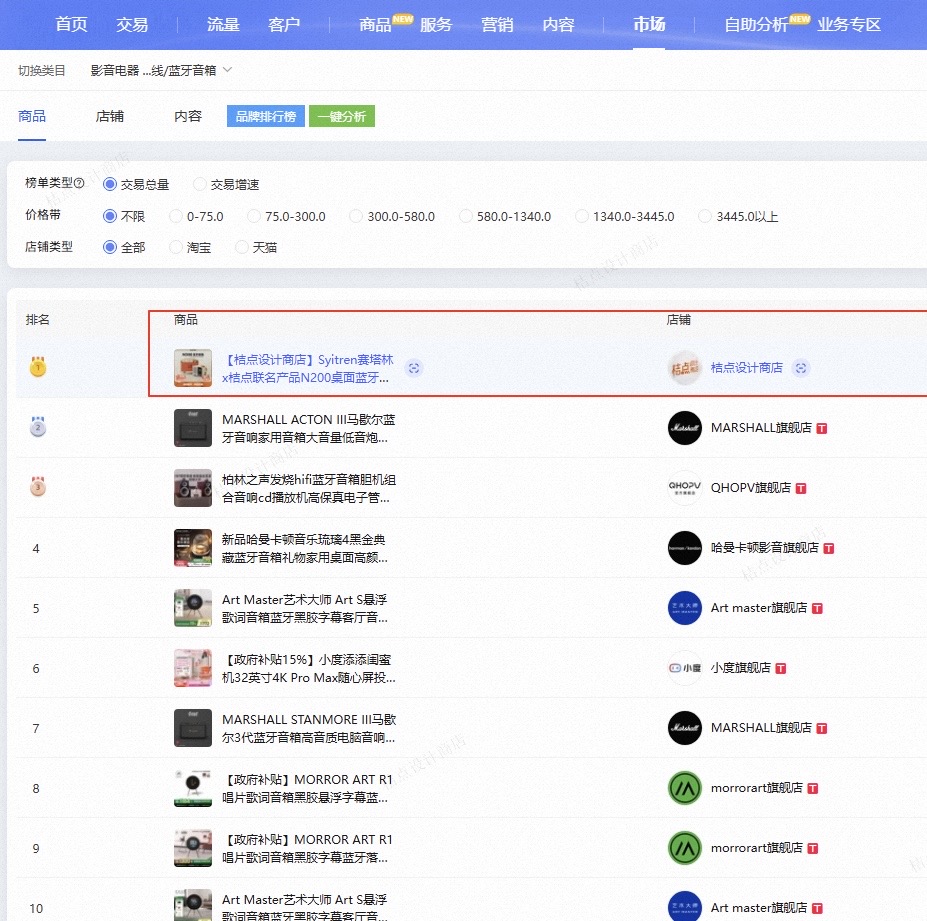Choose the 75.0-300.0 price range

[x=254, y=216]
